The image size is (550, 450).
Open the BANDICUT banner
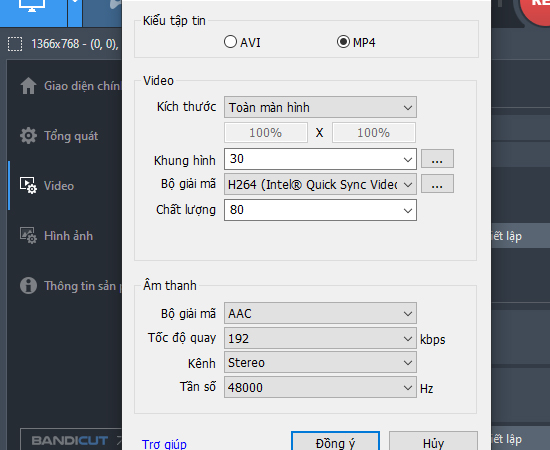(72, 440)
